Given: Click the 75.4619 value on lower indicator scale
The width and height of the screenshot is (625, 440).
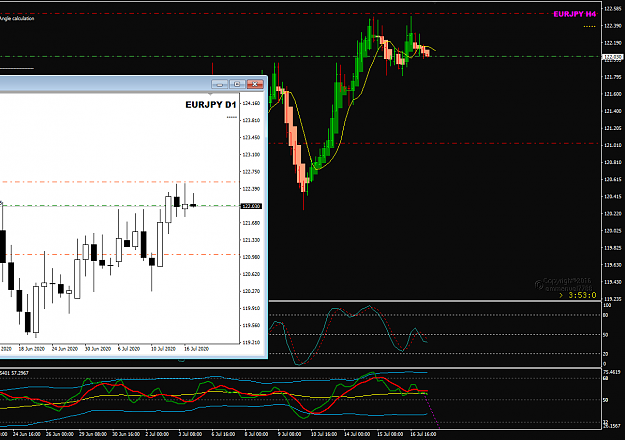Looking at the screenshot, I should (x=611, y=372).
